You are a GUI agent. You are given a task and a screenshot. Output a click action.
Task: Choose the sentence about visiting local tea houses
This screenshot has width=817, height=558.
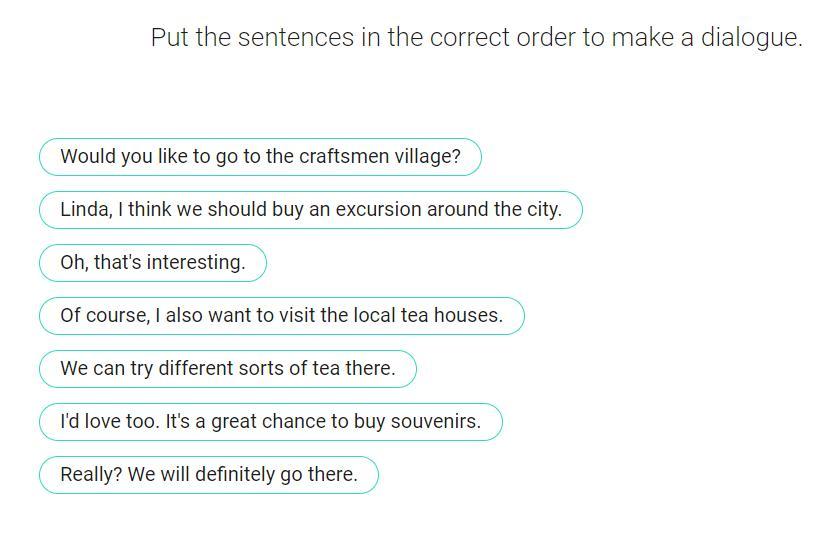tap(281, 316)
